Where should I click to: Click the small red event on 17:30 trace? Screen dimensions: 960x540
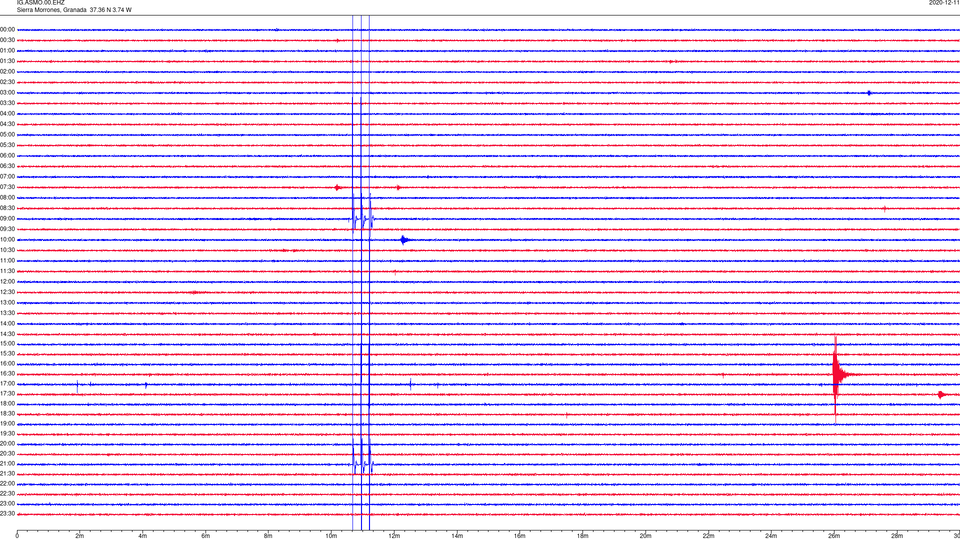(942, 395)
